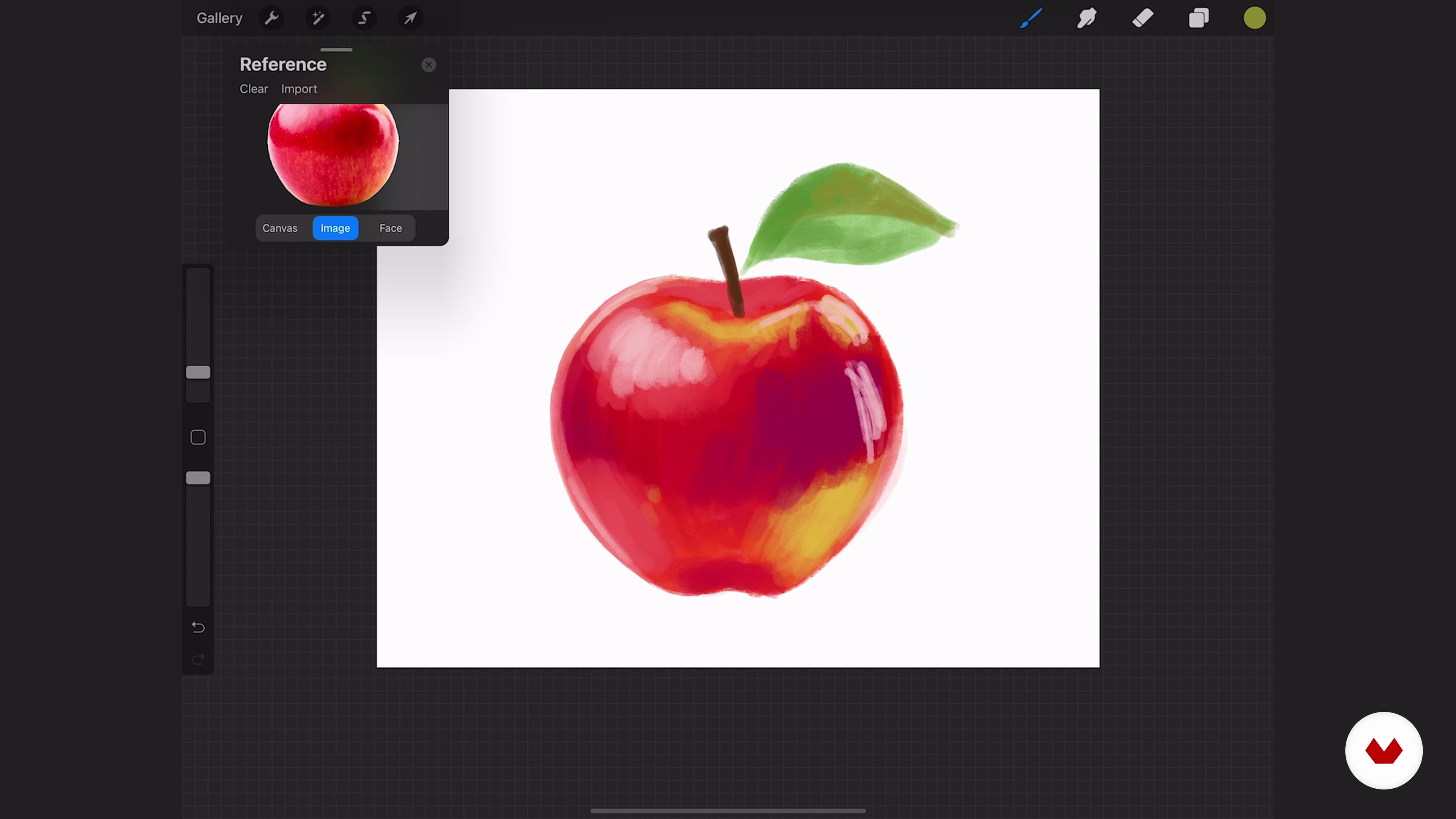Viewport: 1456px width, 819px height.
Task: Select the Brush tool
Action: [1031, 18]
